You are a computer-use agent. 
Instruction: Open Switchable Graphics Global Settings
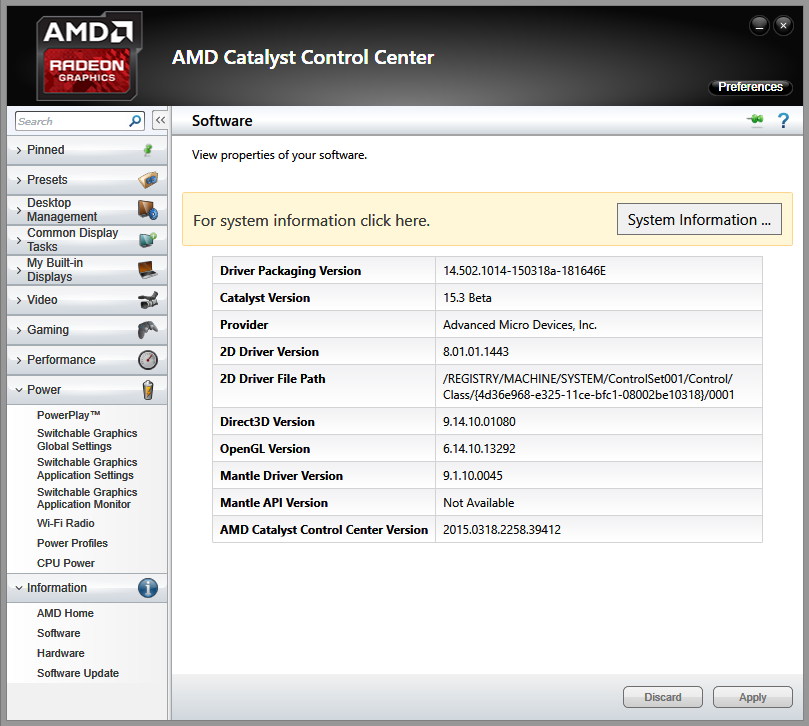(x=87, y=440)
